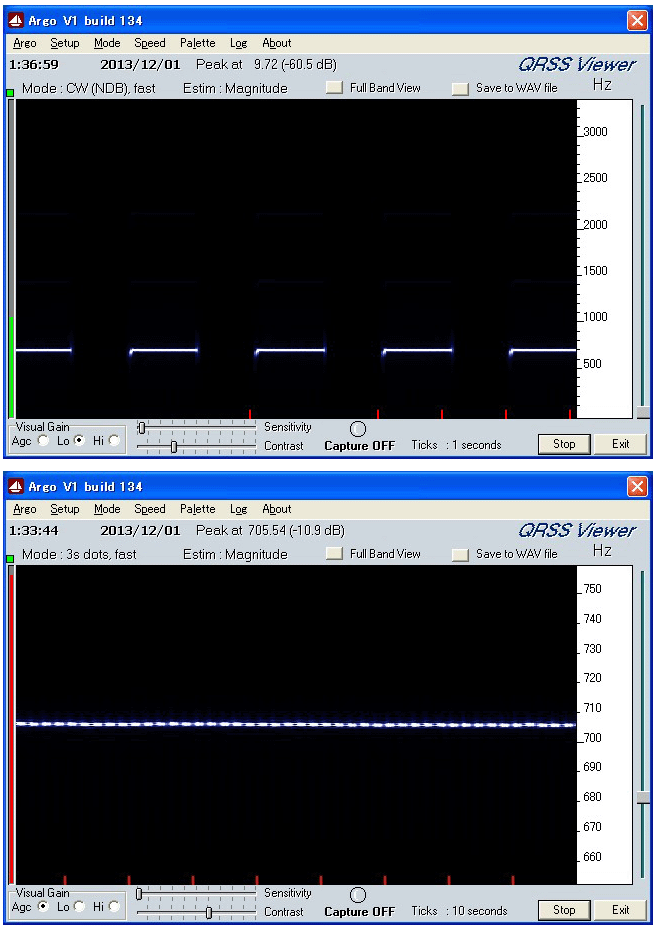Image resolution: width=656 pixels, height=930 pixels.
Task: Toggle Capture OFF indicator in bottom window
Action: point(358,895)
